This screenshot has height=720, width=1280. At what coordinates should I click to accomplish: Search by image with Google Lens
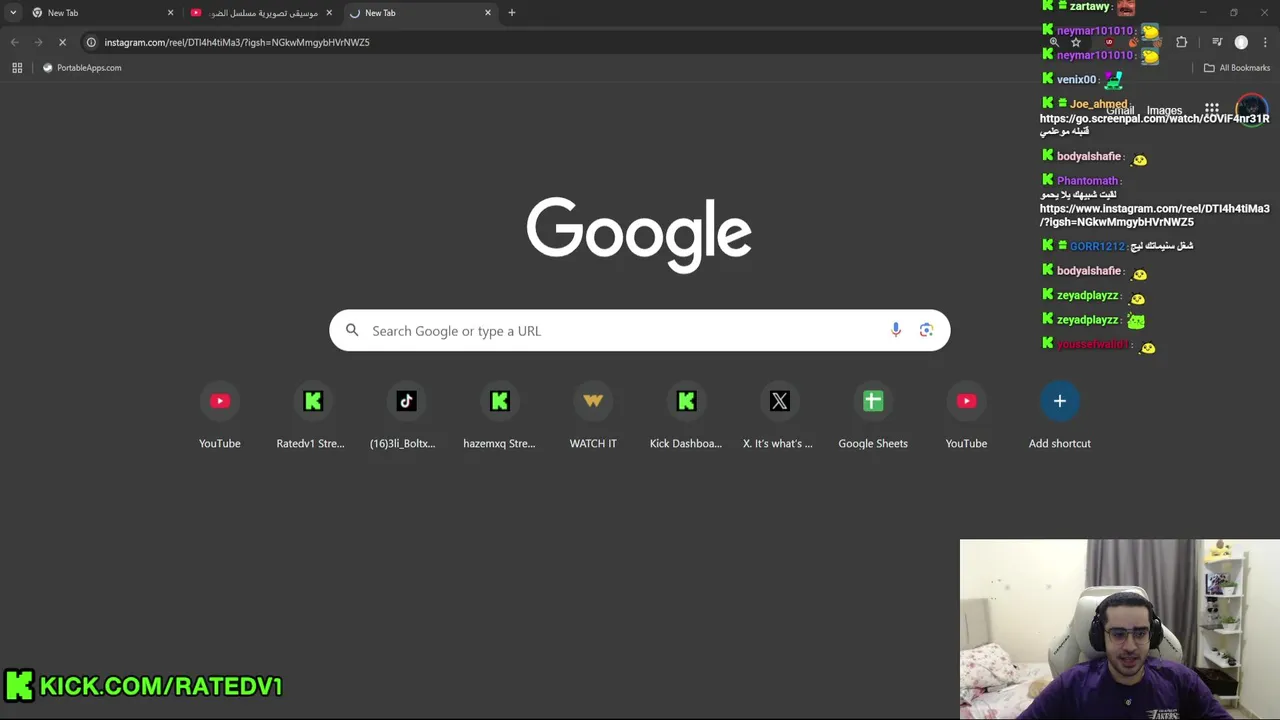tap(926, 330)
